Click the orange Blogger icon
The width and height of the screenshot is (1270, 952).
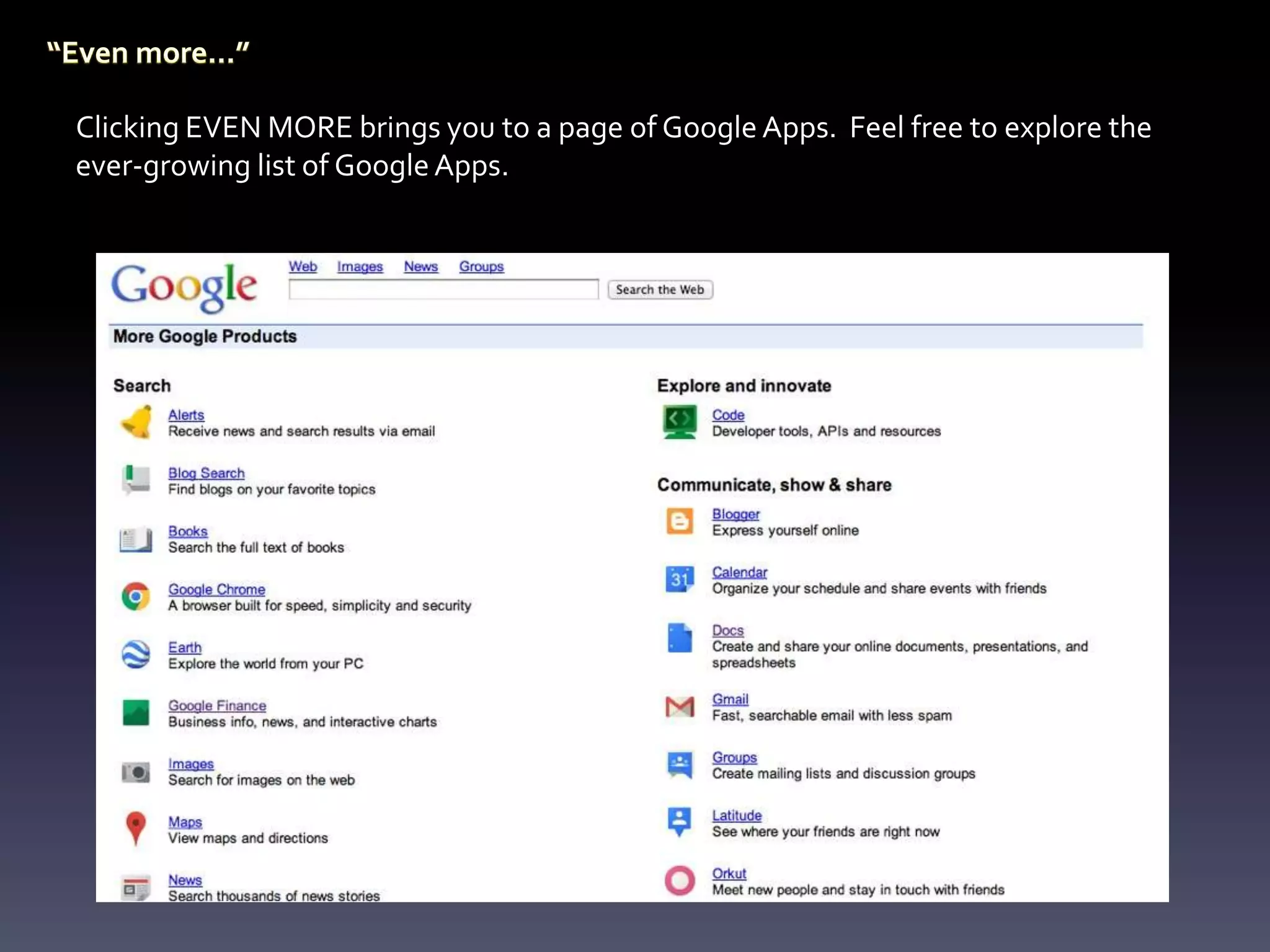click(x=680, y=521)
